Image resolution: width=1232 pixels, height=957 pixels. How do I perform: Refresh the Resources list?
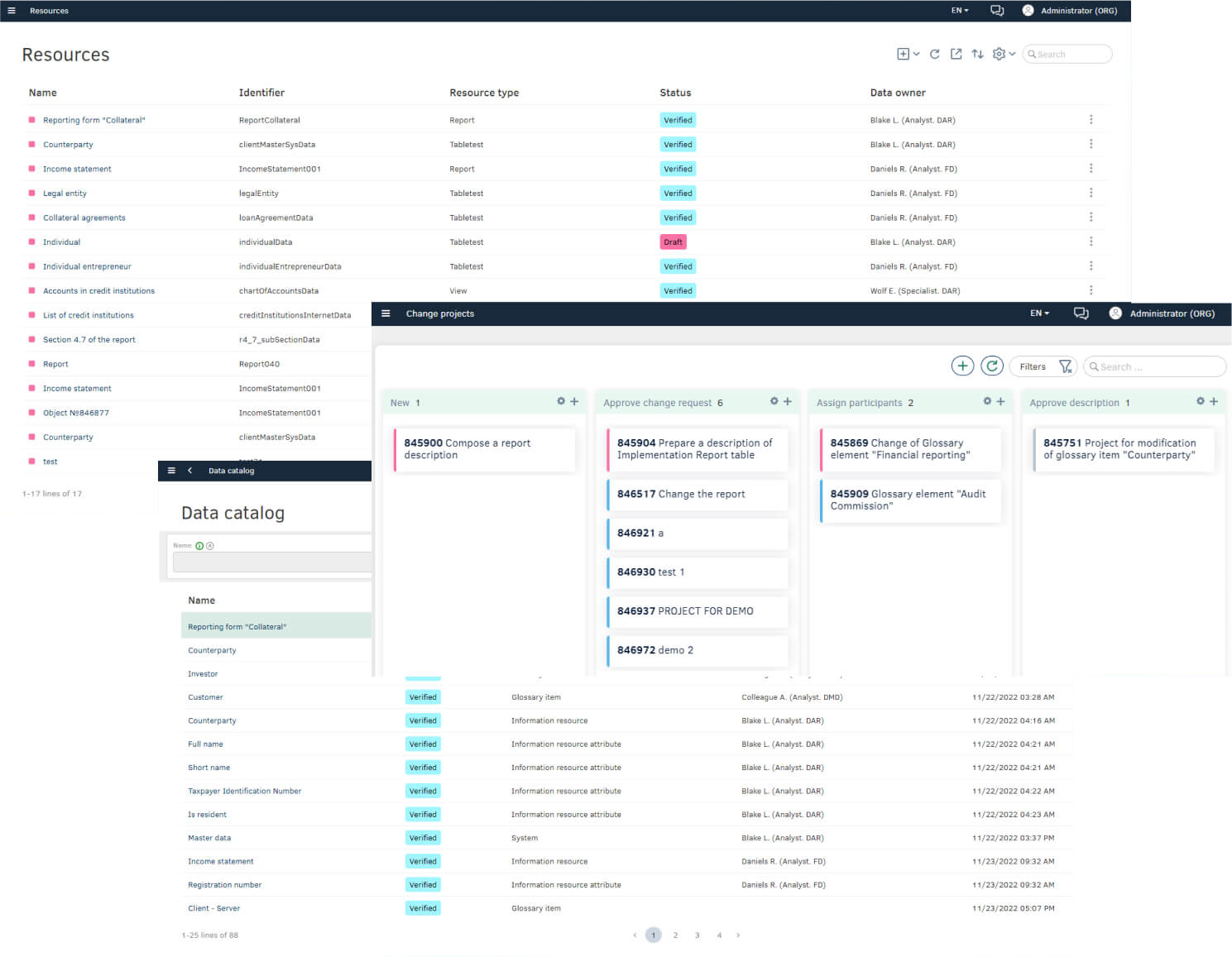(x=934, y=54)
